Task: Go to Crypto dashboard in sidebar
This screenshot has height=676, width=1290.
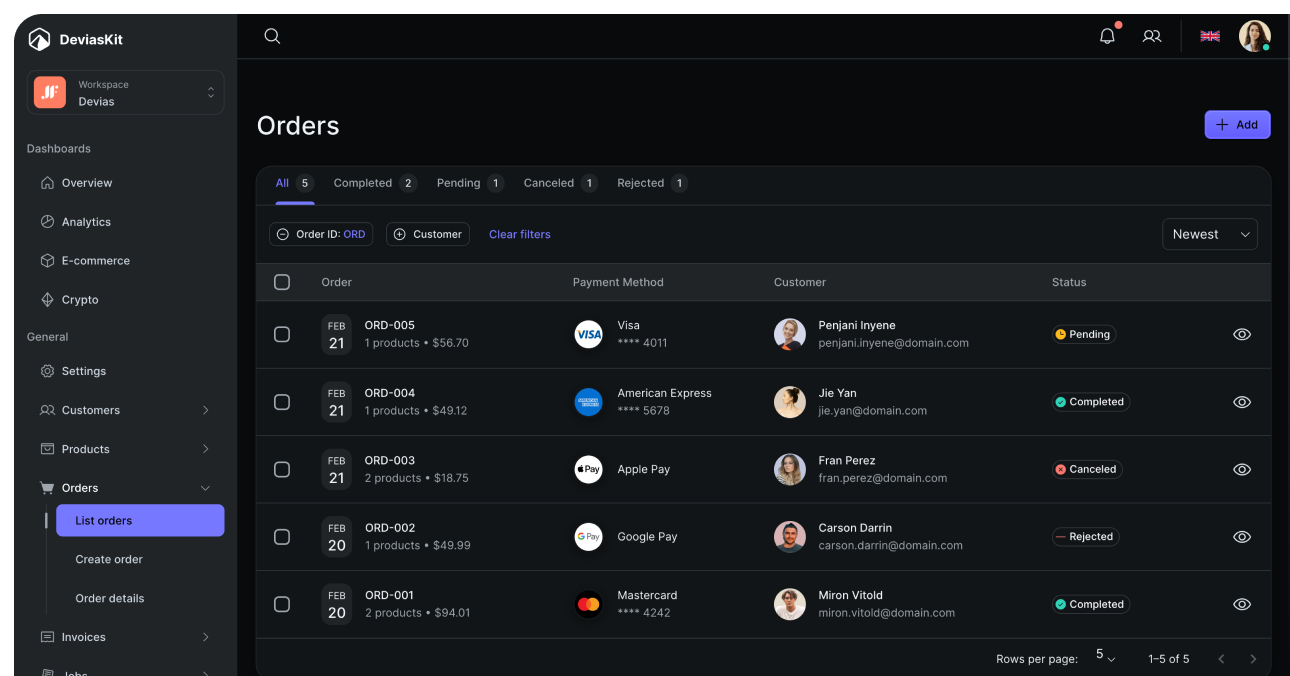Action: pyautogui.click(x=80, y=300)
